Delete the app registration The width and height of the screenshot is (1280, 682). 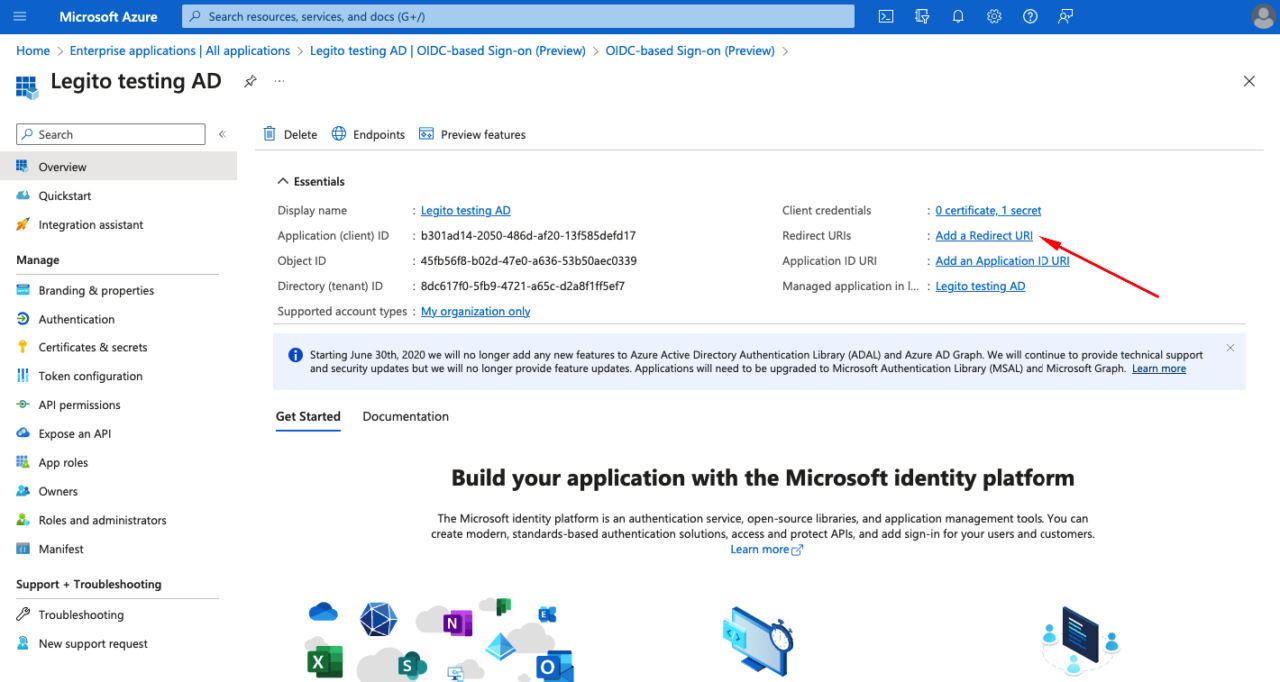[x=290, y=133]
